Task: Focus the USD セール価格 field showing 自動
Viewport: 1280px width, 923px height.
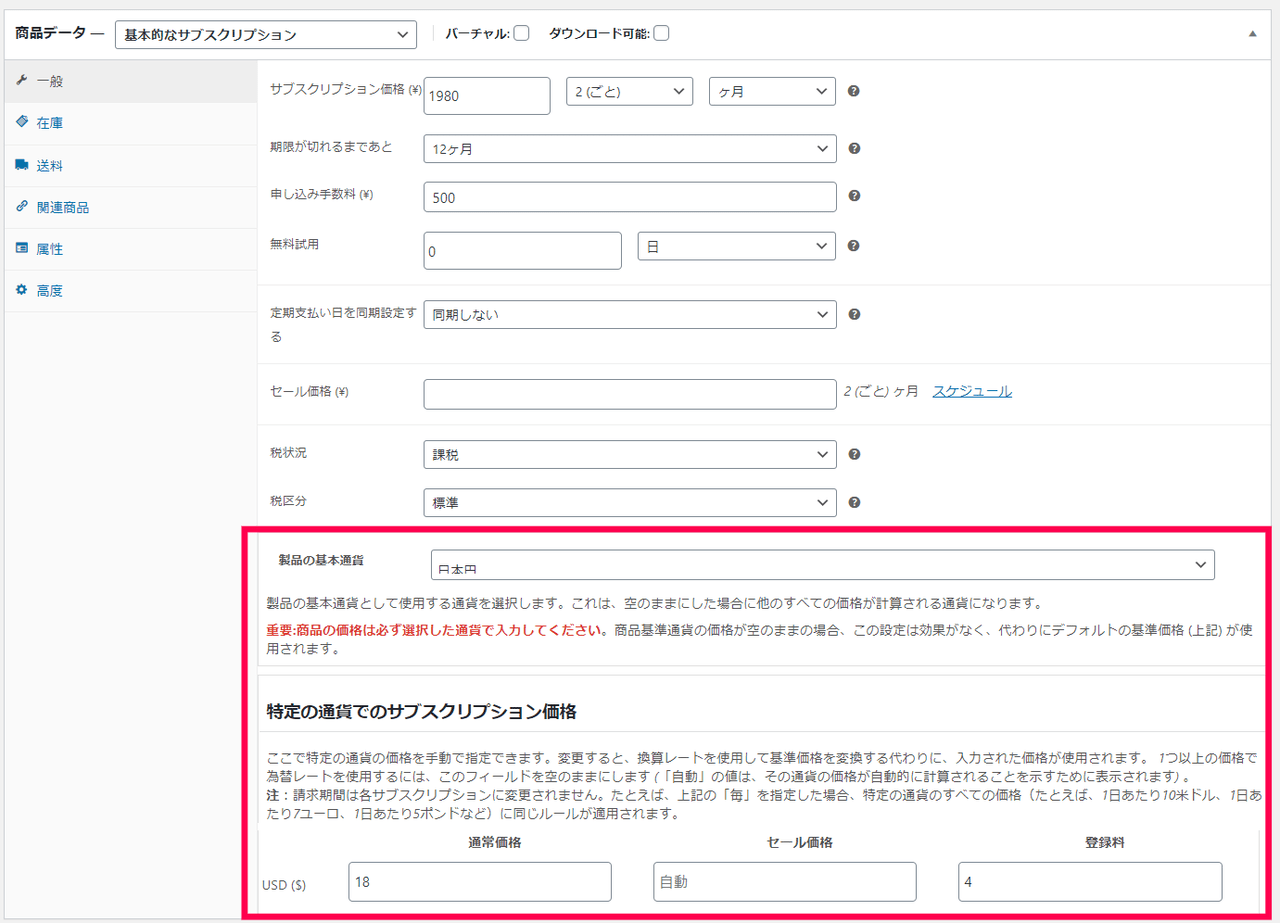Action: pos(785,882)
